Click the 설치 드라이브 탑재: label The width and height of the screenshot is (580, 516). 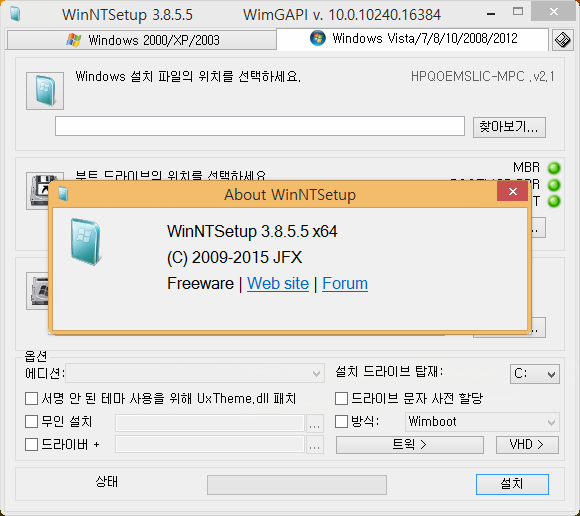(389, 371)
